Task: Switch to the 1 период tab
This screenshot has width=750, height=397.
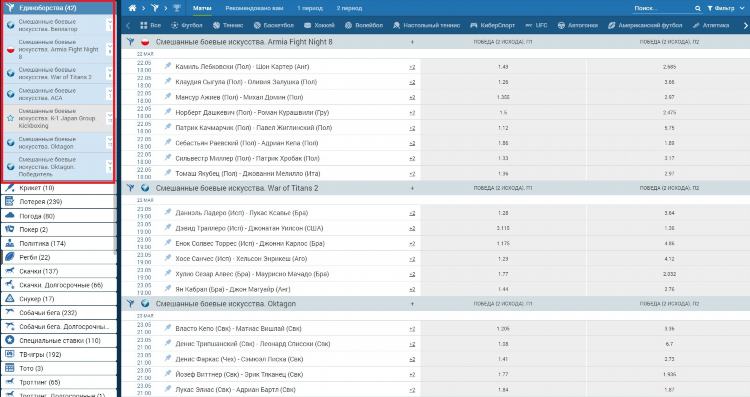Action: (x=310, y=8)
